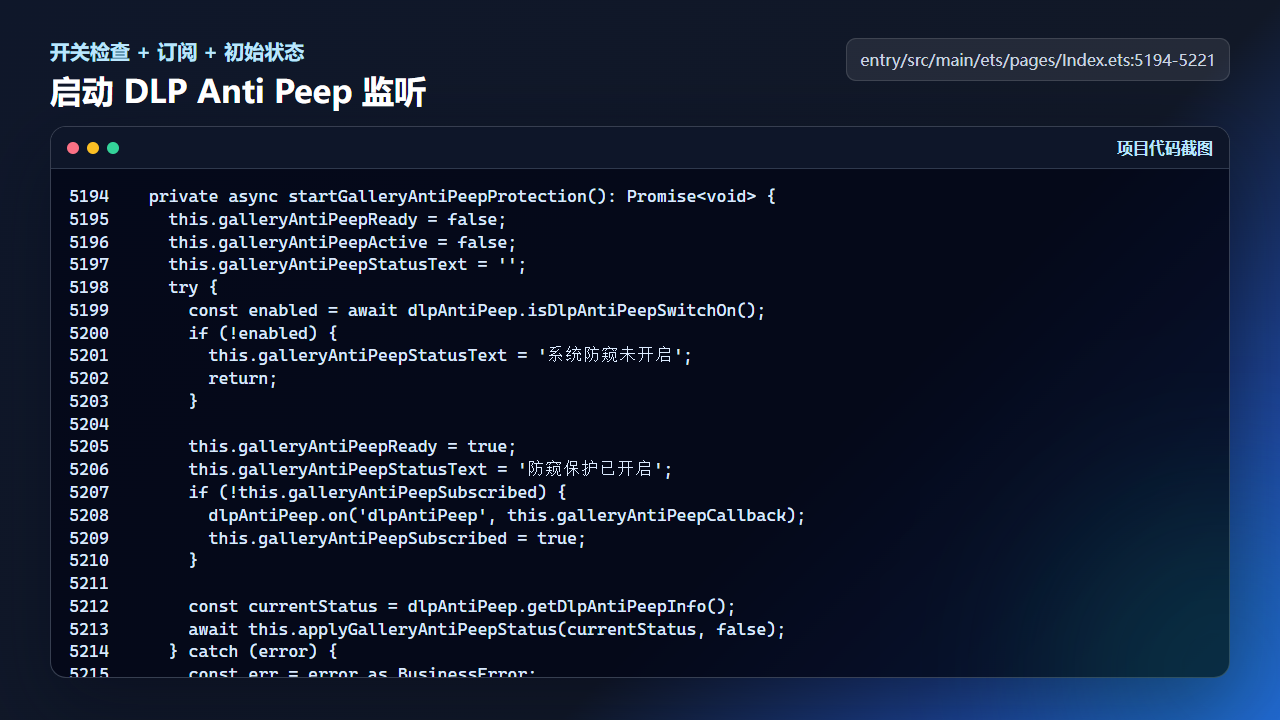1280x720 pixels.
Task: Click the startGalleryAntiPeepProtection method declaration
Action: pos(462,196)
